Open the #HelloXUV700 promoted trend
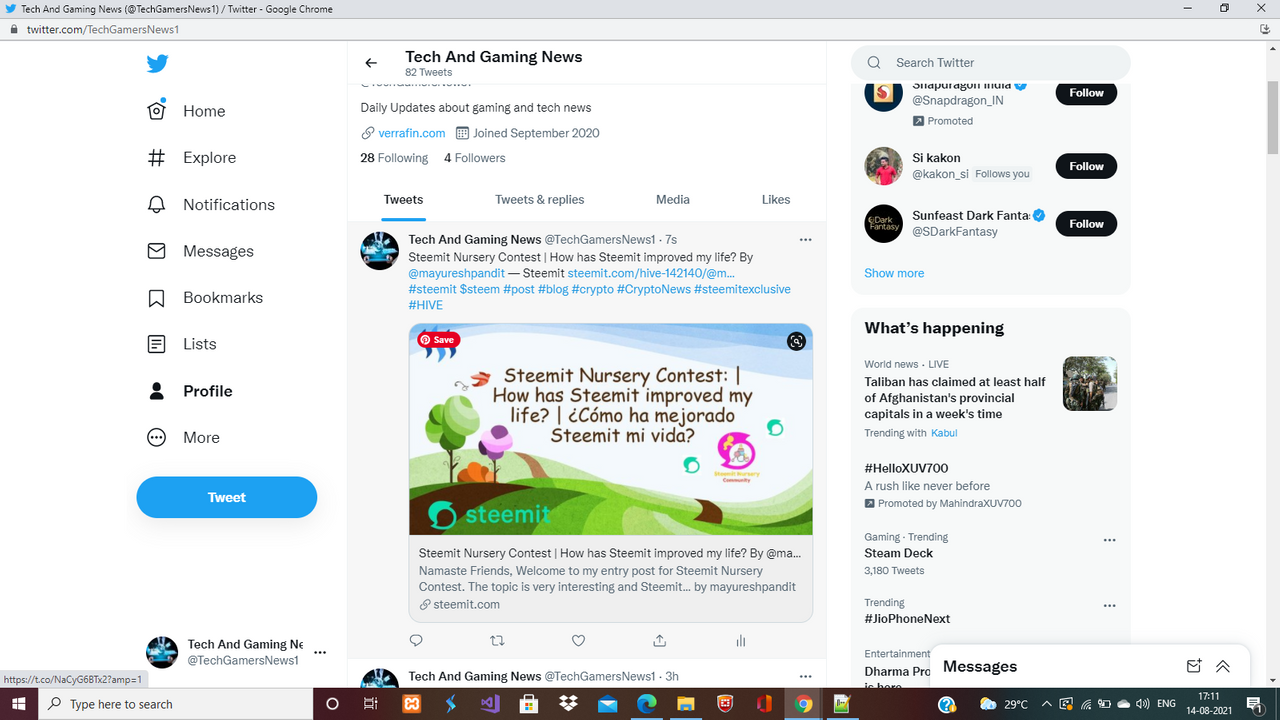The image size is (1280, 720). pos(906,468)
